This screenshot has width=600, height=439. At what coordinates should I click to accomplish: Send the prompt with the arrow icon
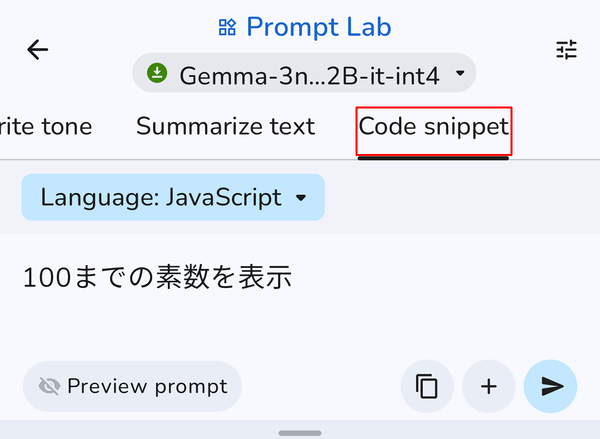[551, 386]
